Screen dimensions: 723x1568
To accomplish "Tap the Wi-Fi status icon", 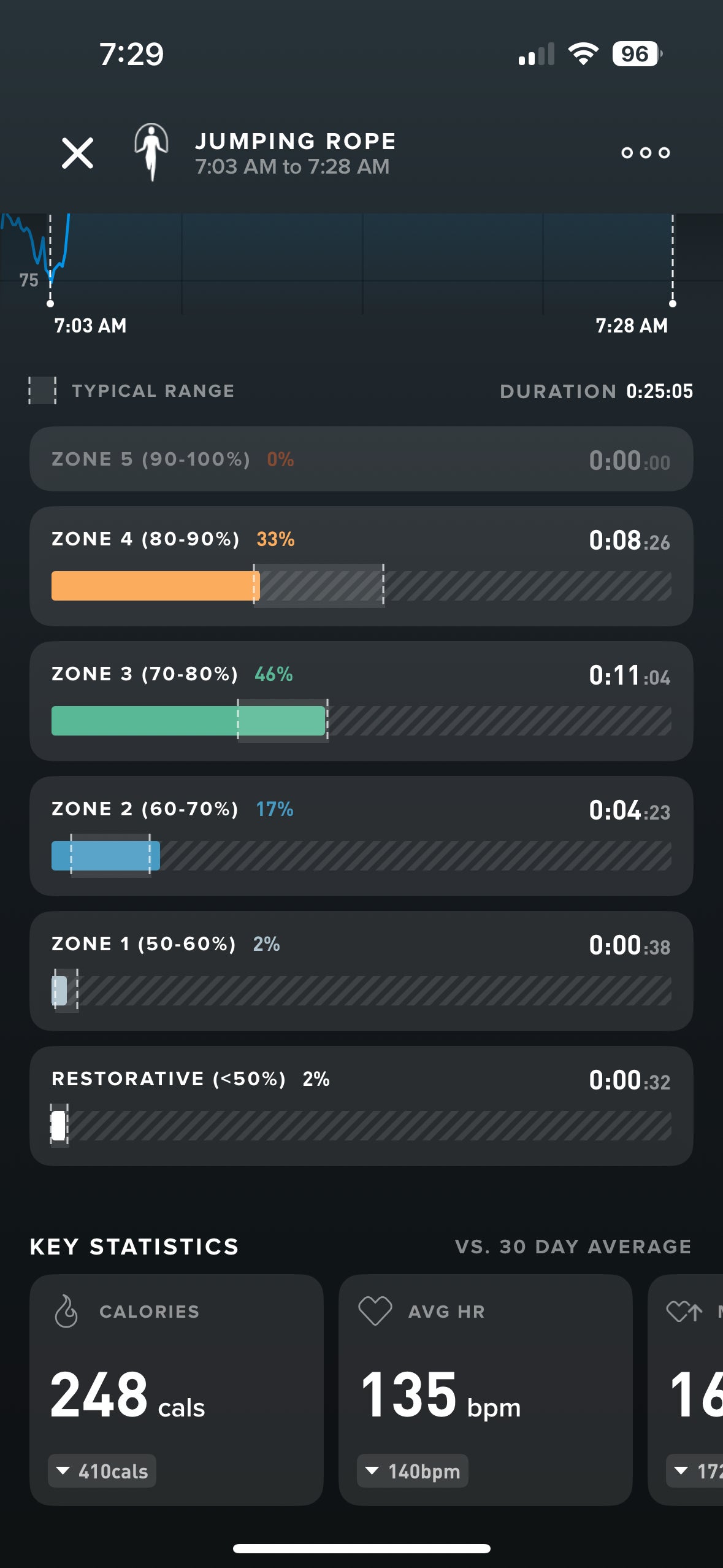I will click(x=583, y=54).
